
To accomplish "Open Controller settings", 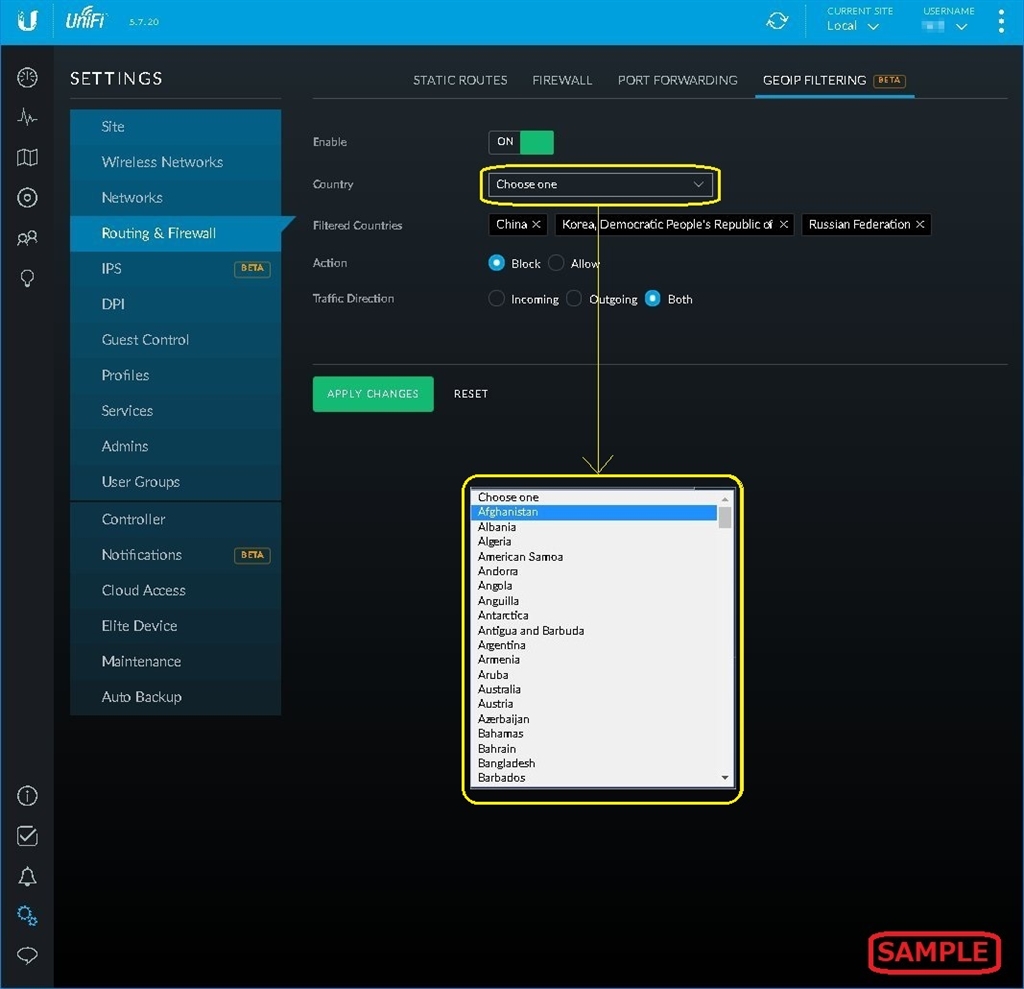I will (x=175, y=519).
